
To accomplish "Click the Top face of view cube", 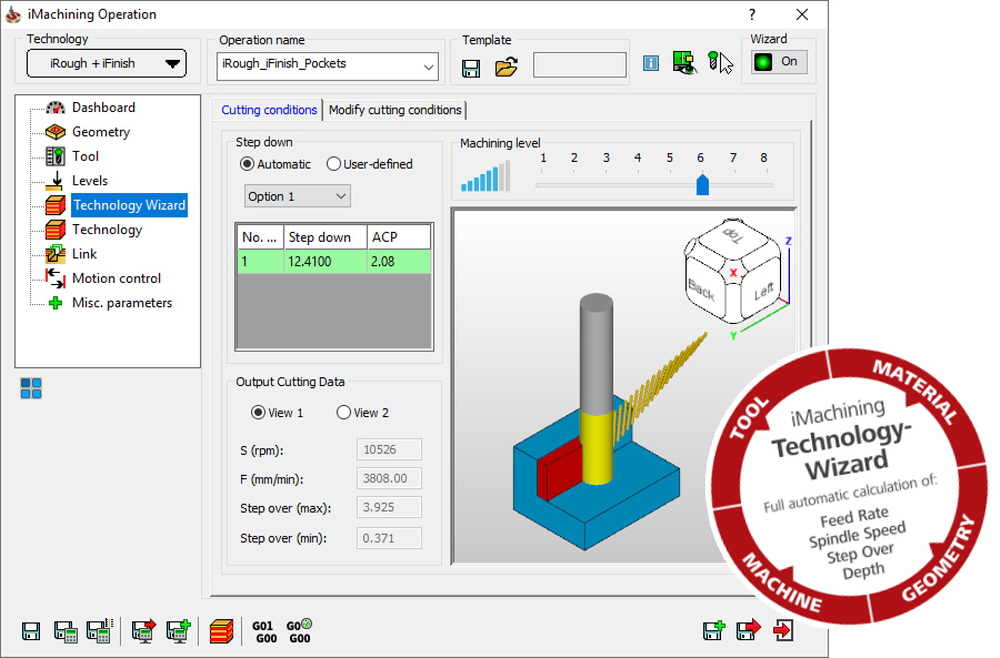I will tap(733, 235).
